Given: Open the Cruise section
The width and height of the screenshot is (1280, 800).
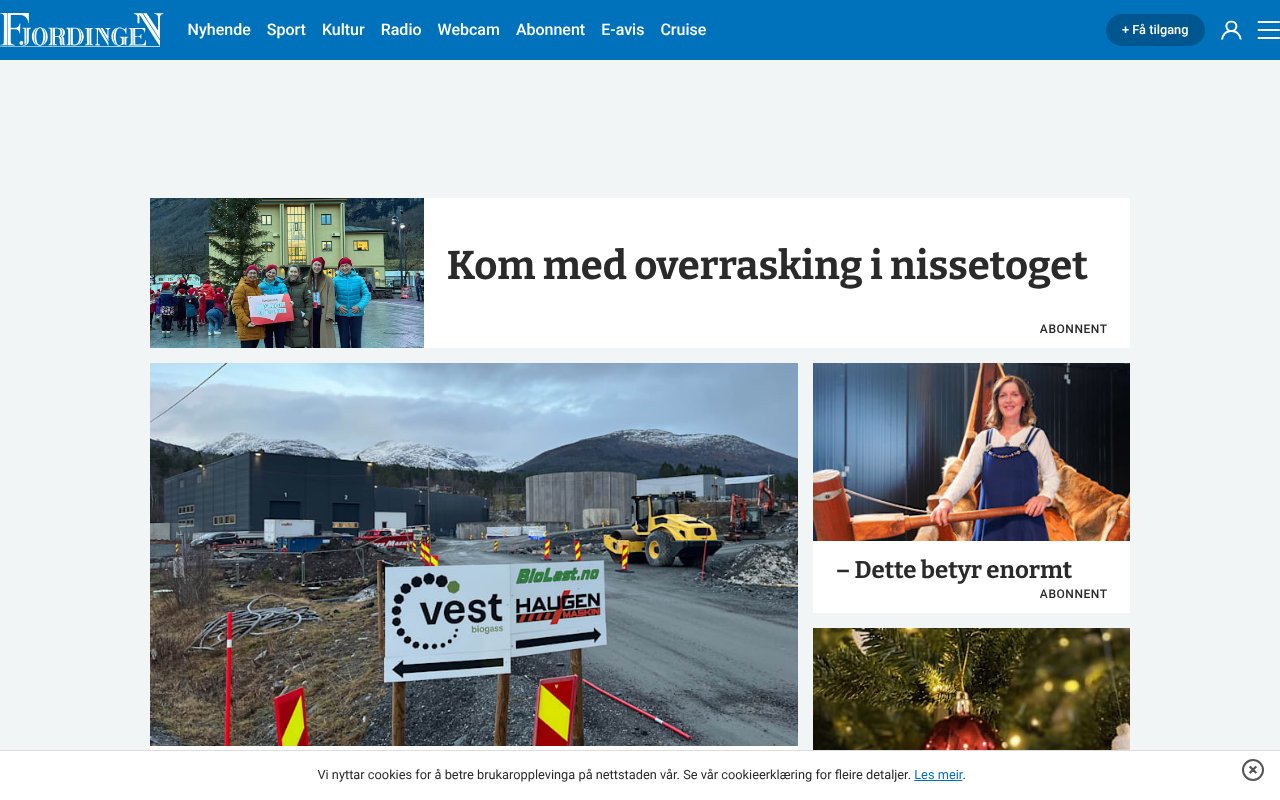Looking at the screenshot, I should 683,30.
